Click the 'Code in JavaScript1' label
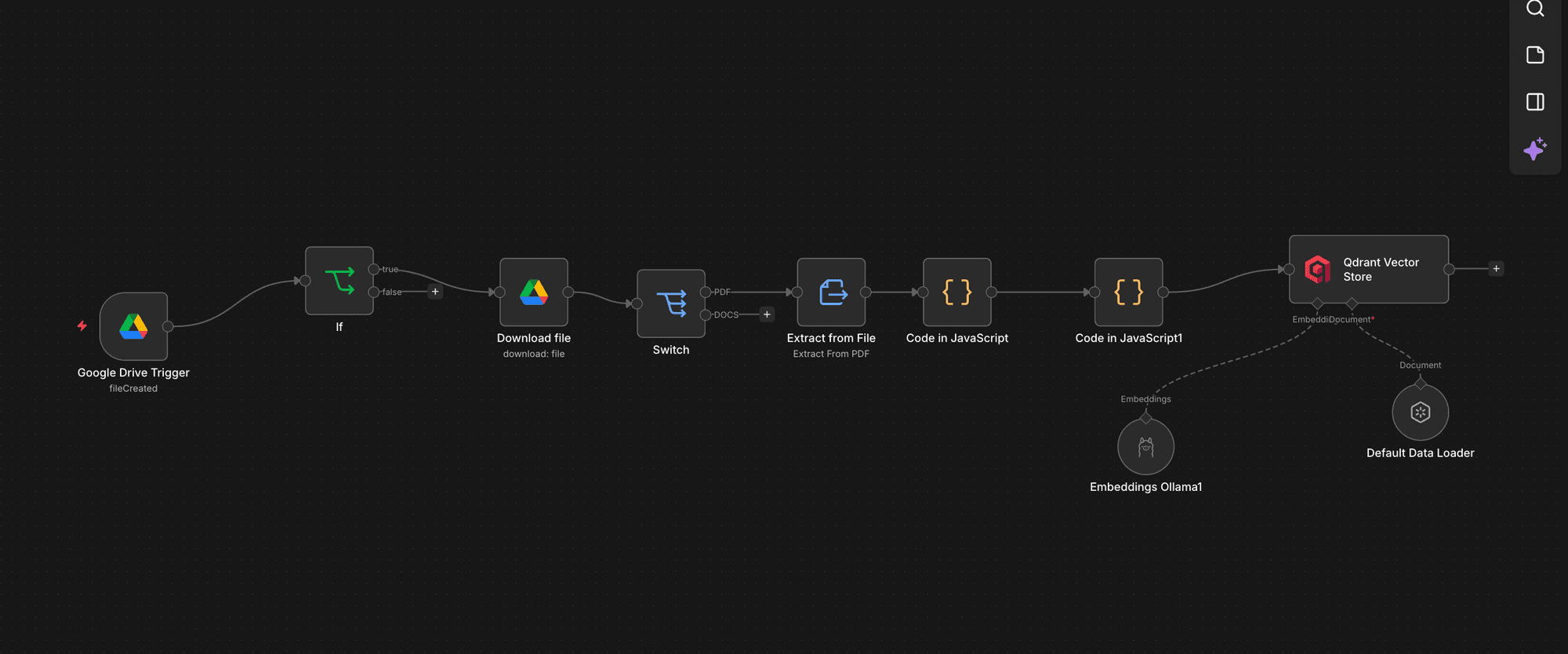This screenshot has height=654, width=1568. point(1129,338)
